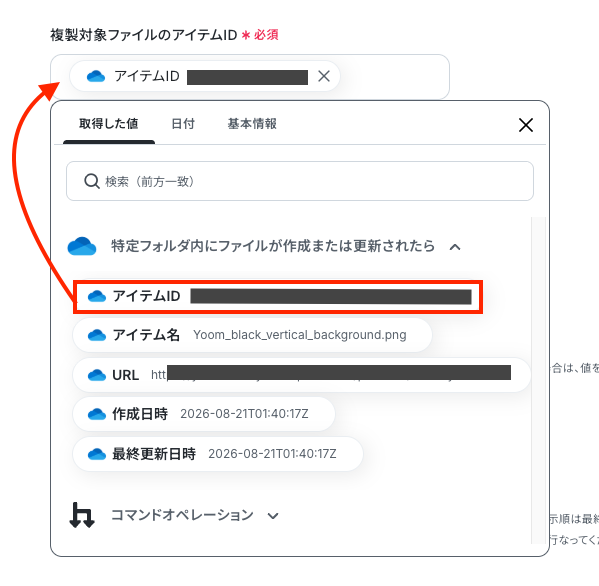Screen dimensions: 599x586
Task: Remove the アイテムID chip with its X icon
Action: [324, 76]
